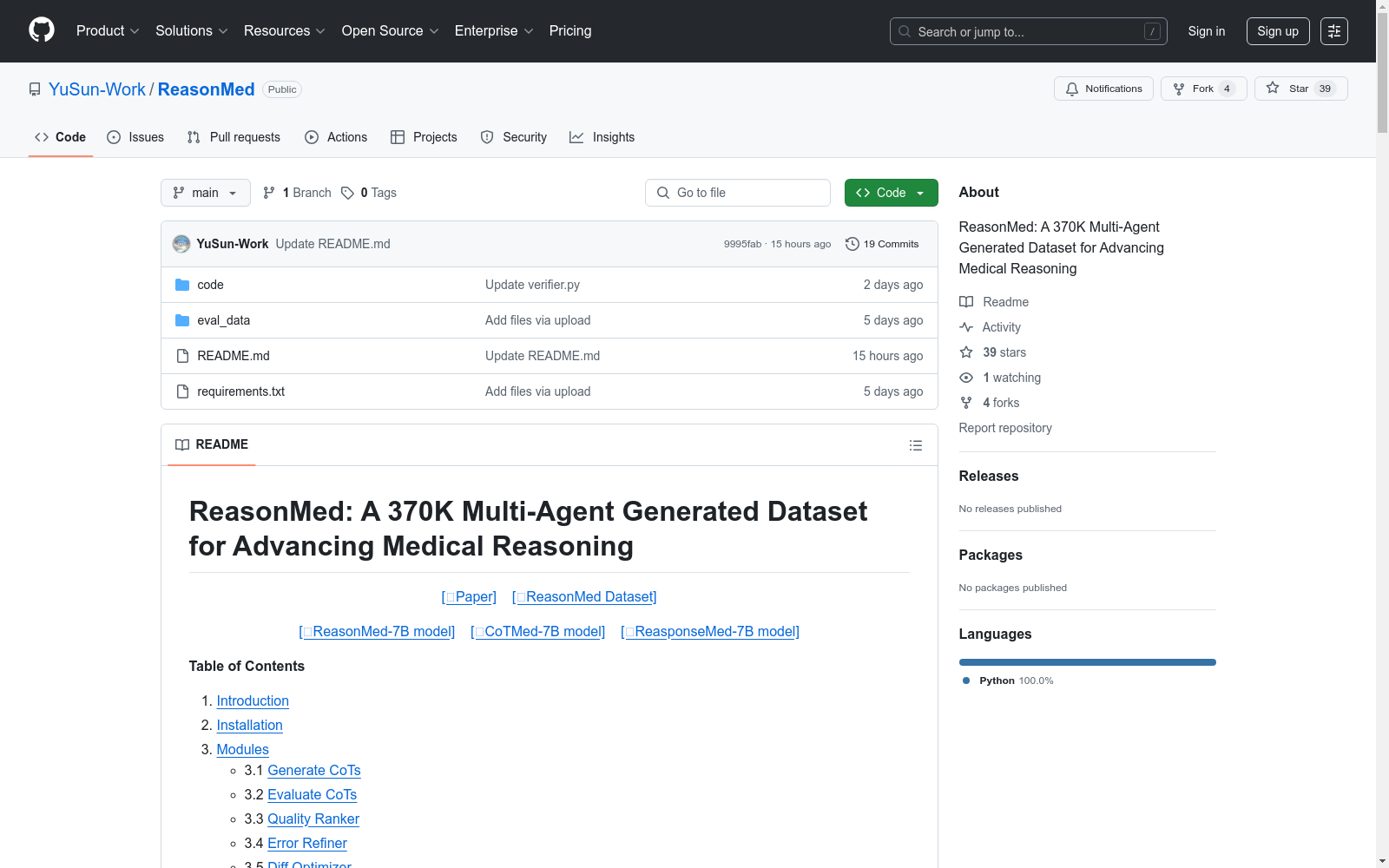Image resolution: width=1389 pixels, height=868 pixels.
Task: Expand the Product menu
Action: (108, 31)
